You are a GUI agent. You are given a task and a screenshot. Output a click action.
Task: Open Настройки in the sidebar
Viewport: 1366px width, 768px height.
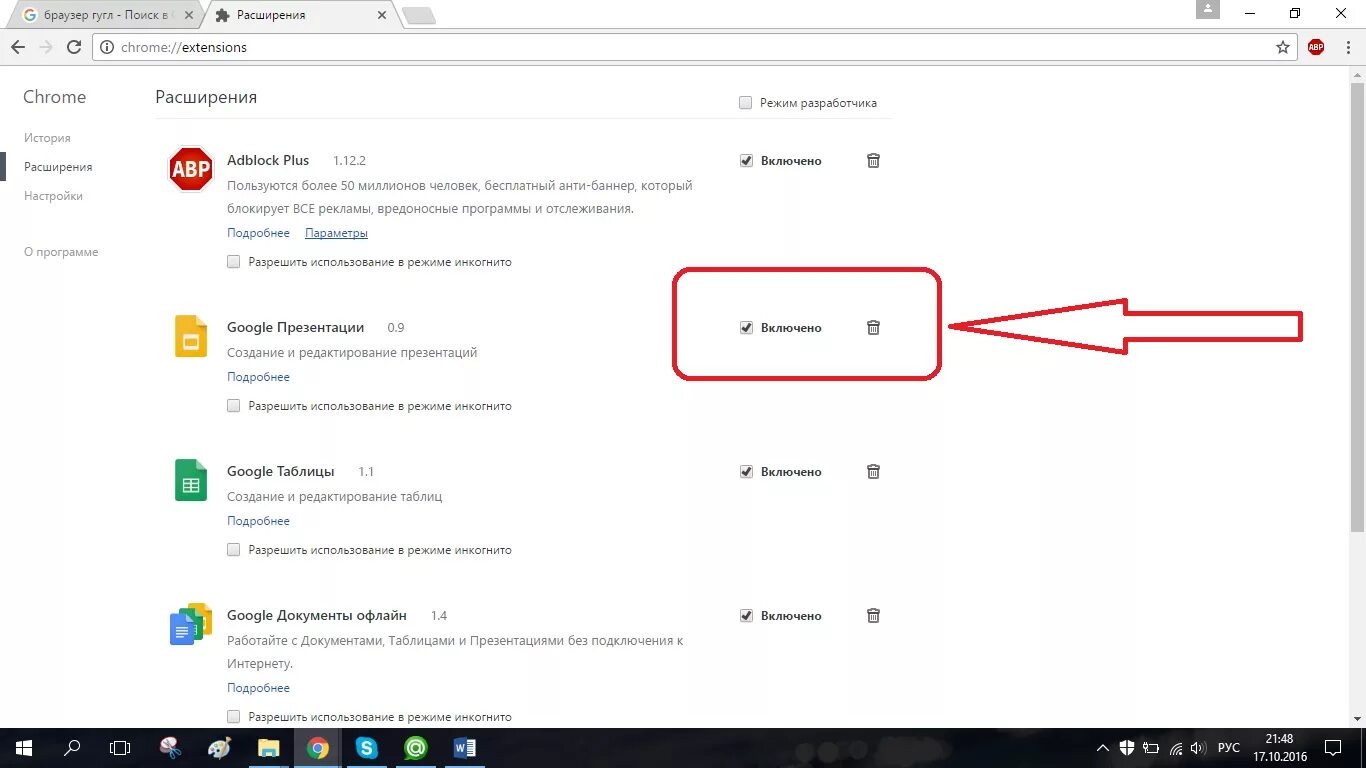point(53,196)
